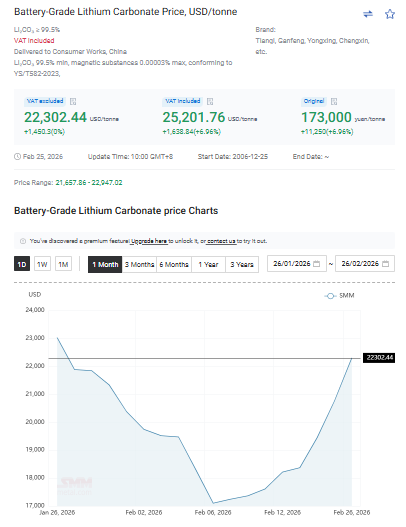Click the clock icon beside Feb 25, 2026

tap(17, 157)
